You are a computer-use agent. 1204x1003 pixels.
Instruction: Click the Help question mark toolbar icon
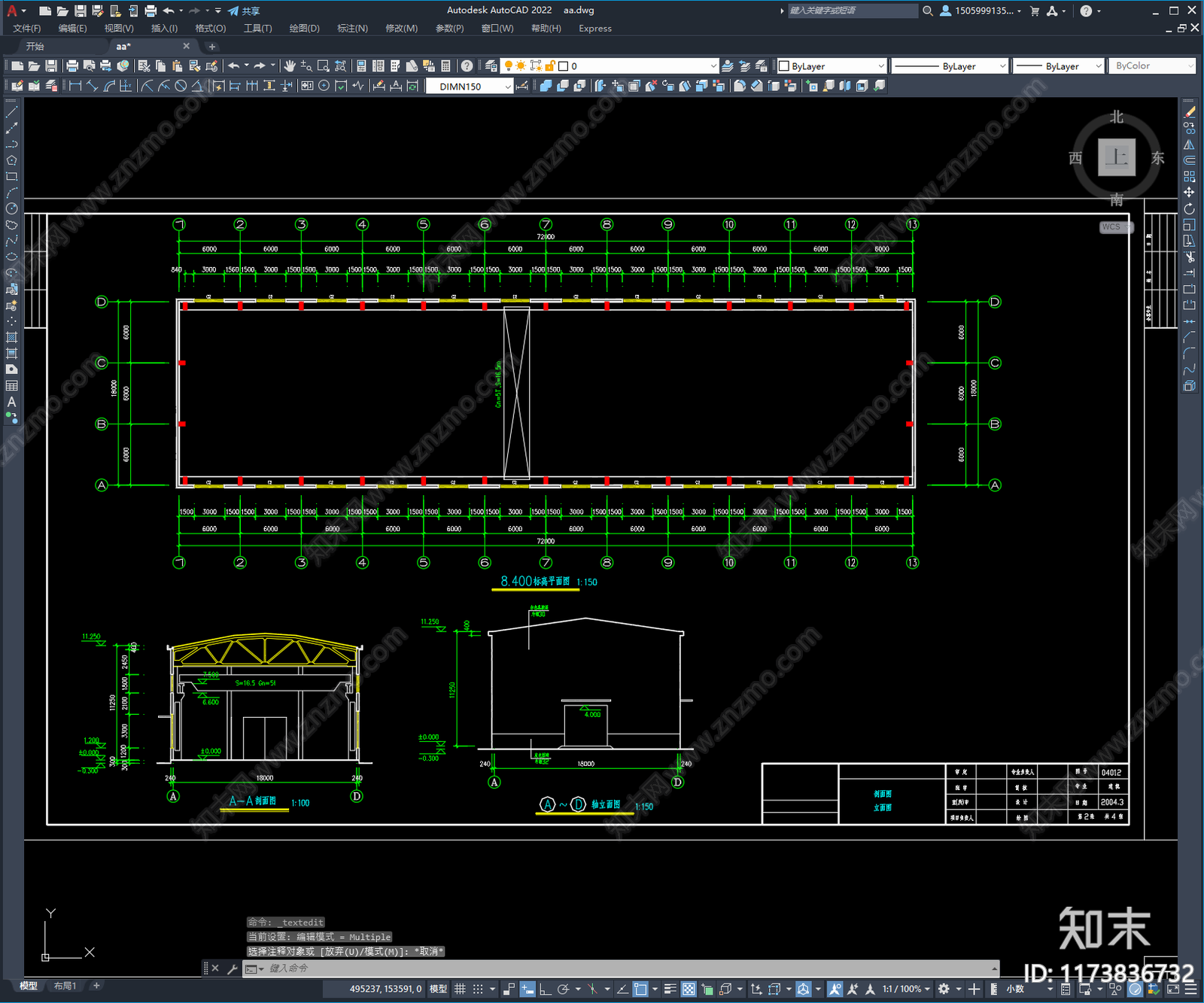[467, 66]
